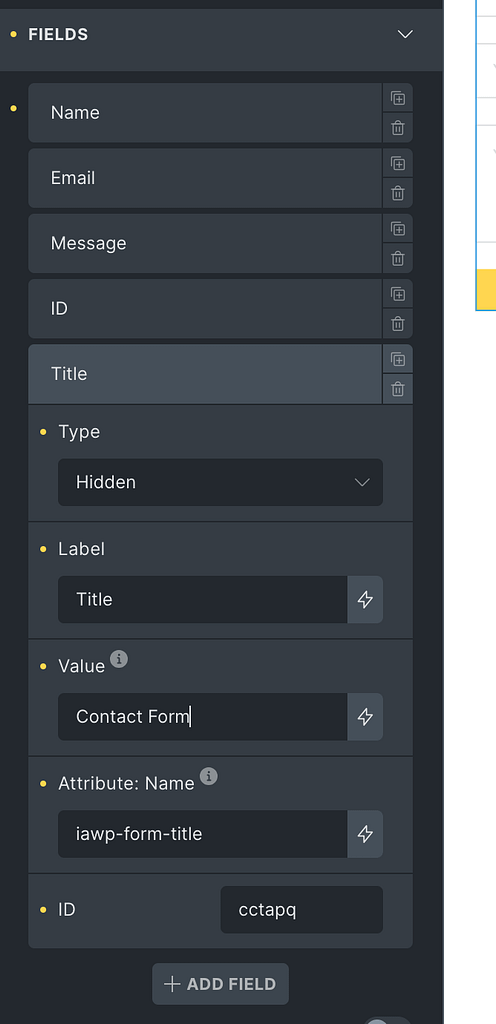Collapse the expanded Title field row
496x1024 pixels.
205,374
